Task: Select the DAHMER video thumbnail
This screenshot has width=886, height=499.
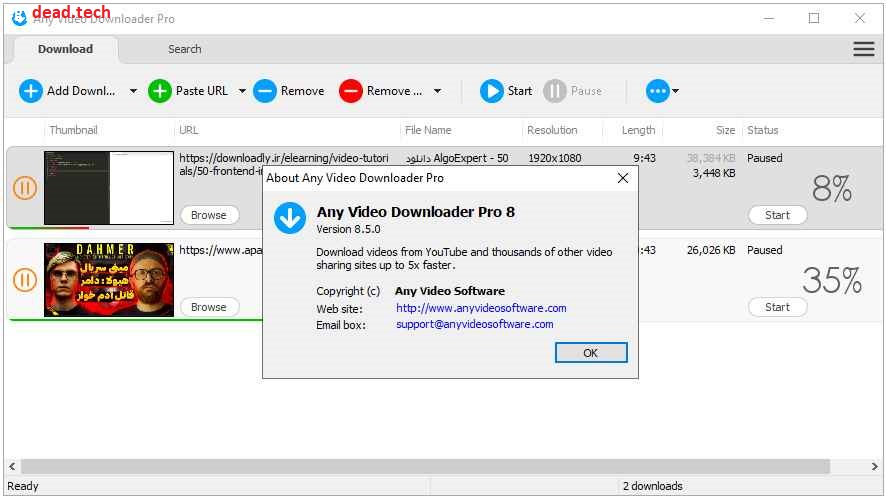Action: coord(109,280)
